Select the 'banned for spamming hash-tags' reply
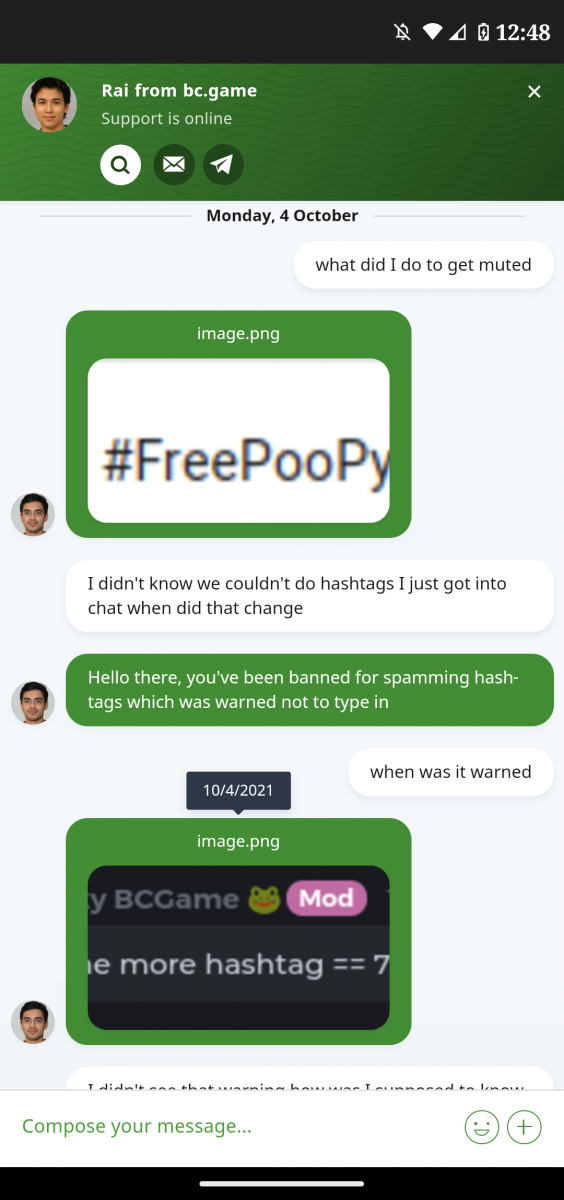The image size is (564, 1200). (x=309, y=690)
